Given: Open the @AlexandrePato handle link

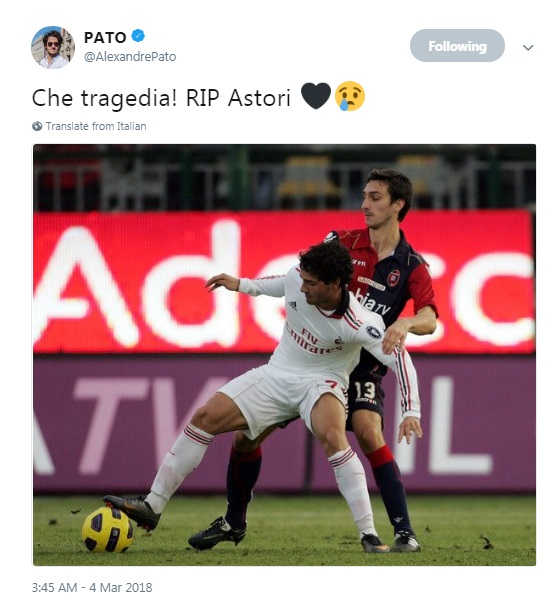Looking at the screenshot, I should 130,57.
